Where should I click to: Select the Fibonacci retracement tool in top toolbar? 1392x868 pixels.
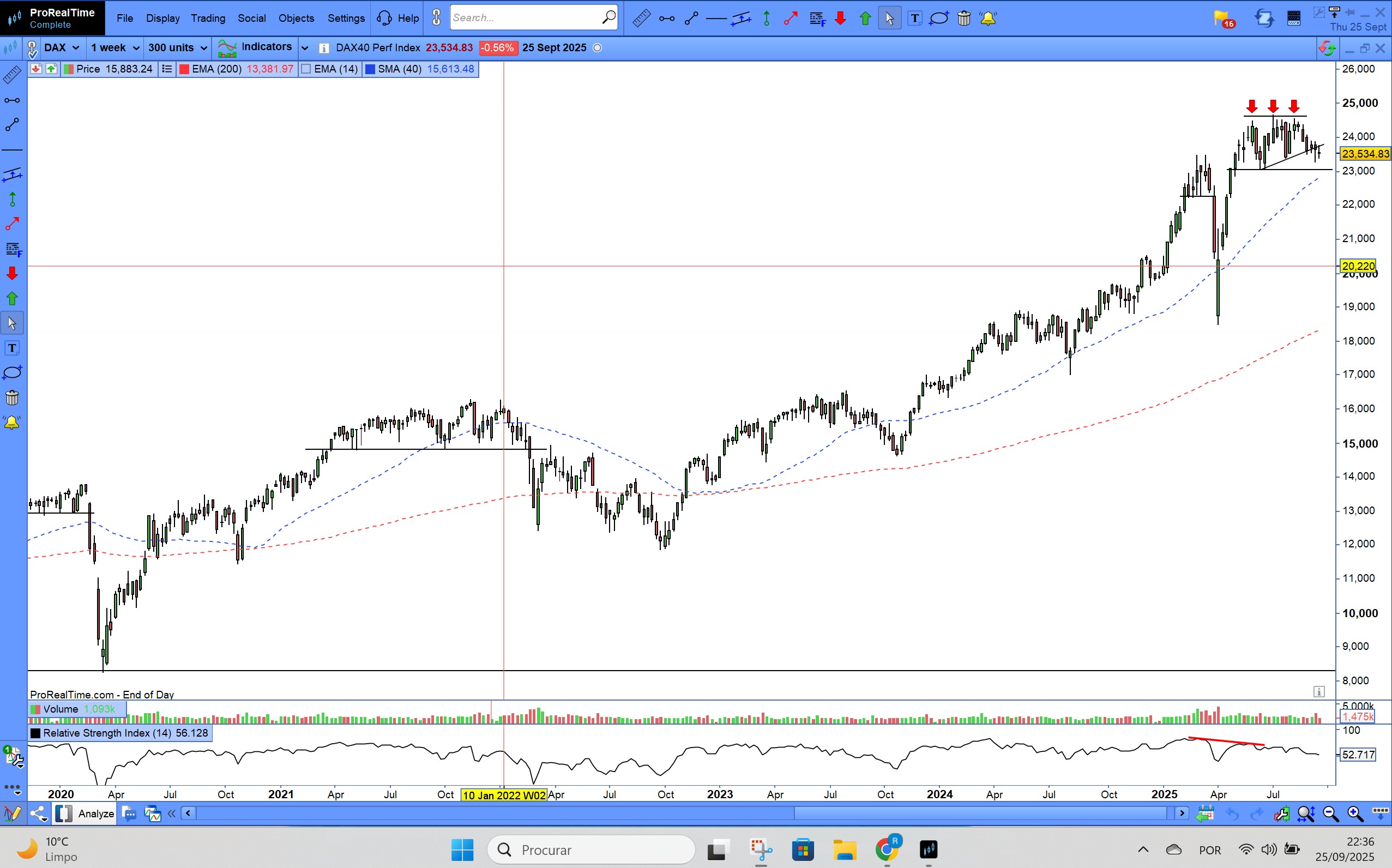[x=817, y=19]
